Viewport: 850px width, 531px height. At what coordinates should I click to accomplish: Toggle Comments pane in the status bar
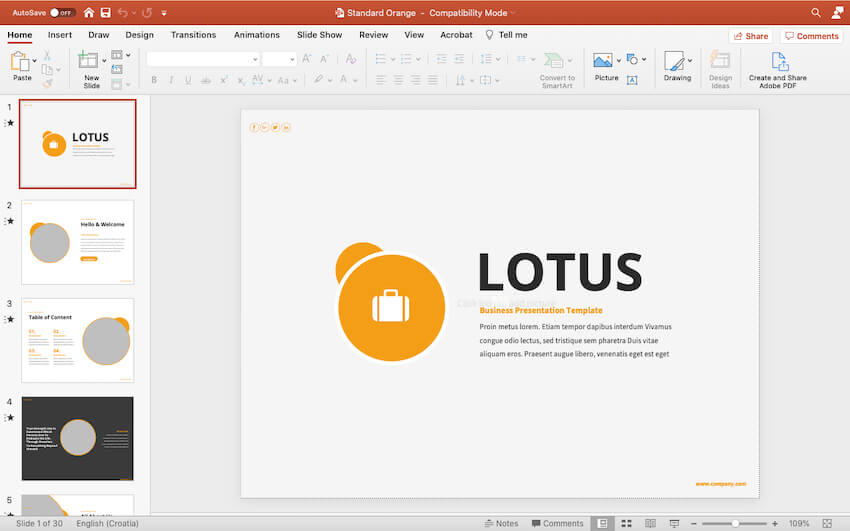[x=557, y=523]
